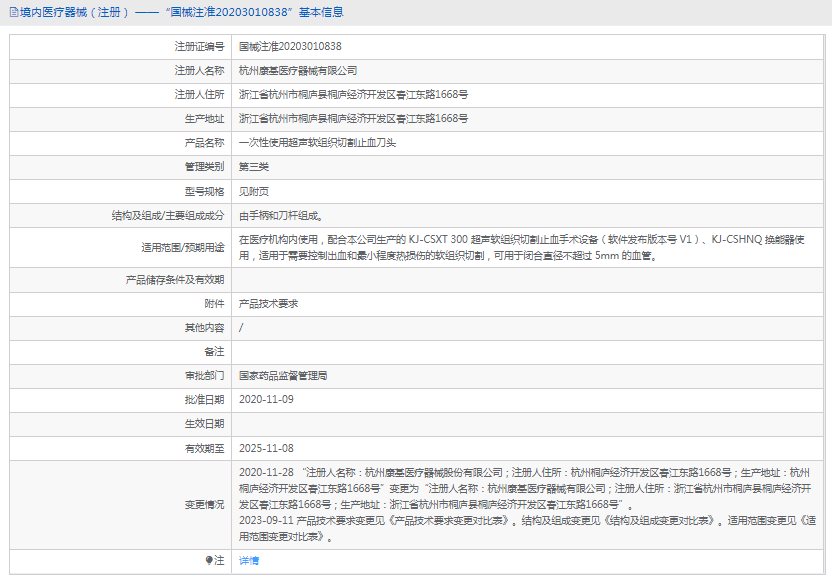Select the 注册证编号 row label

(x=200, y=47)
